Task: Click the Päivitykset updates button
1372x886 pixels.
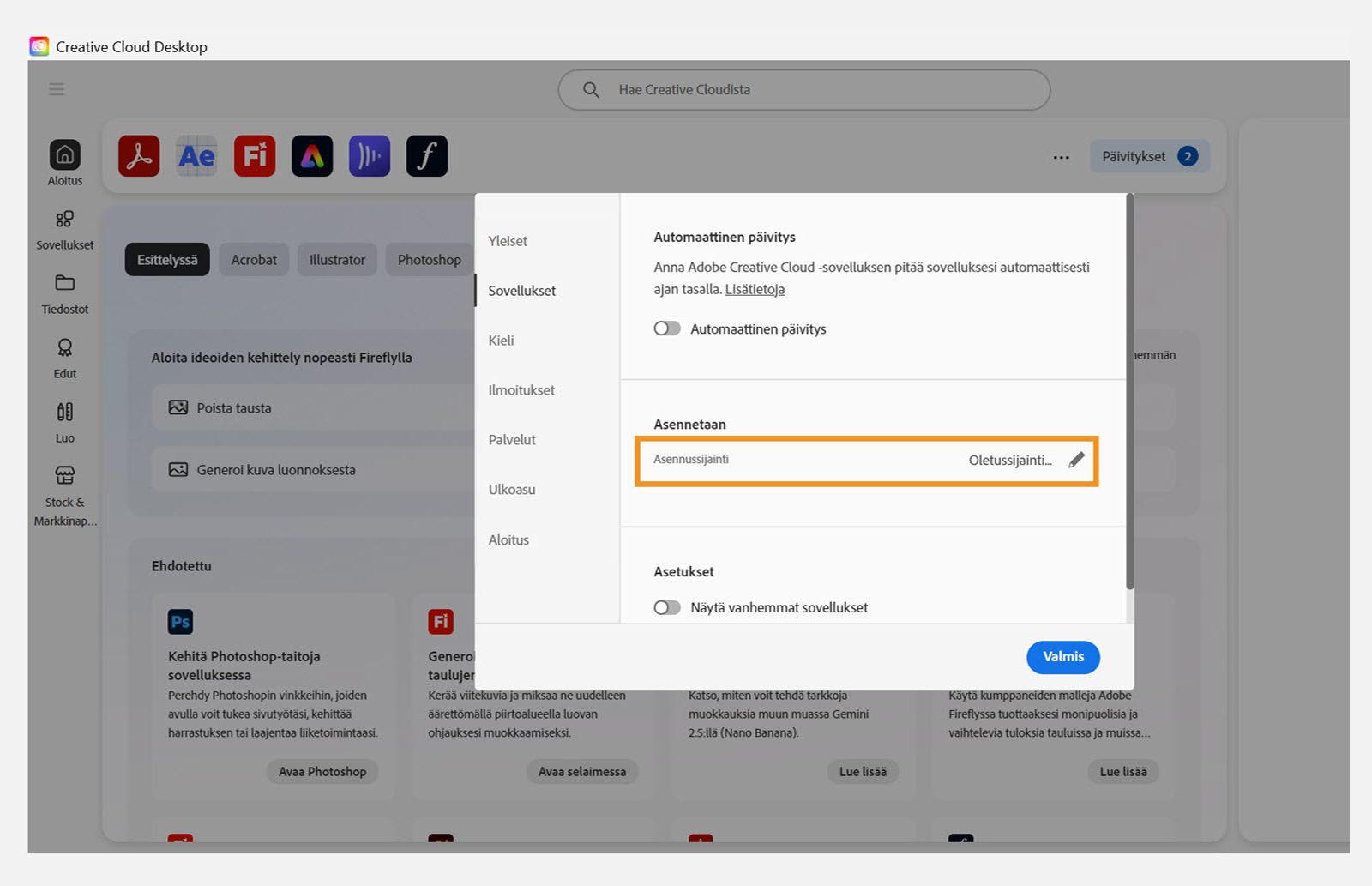Action: [1150, 156]
